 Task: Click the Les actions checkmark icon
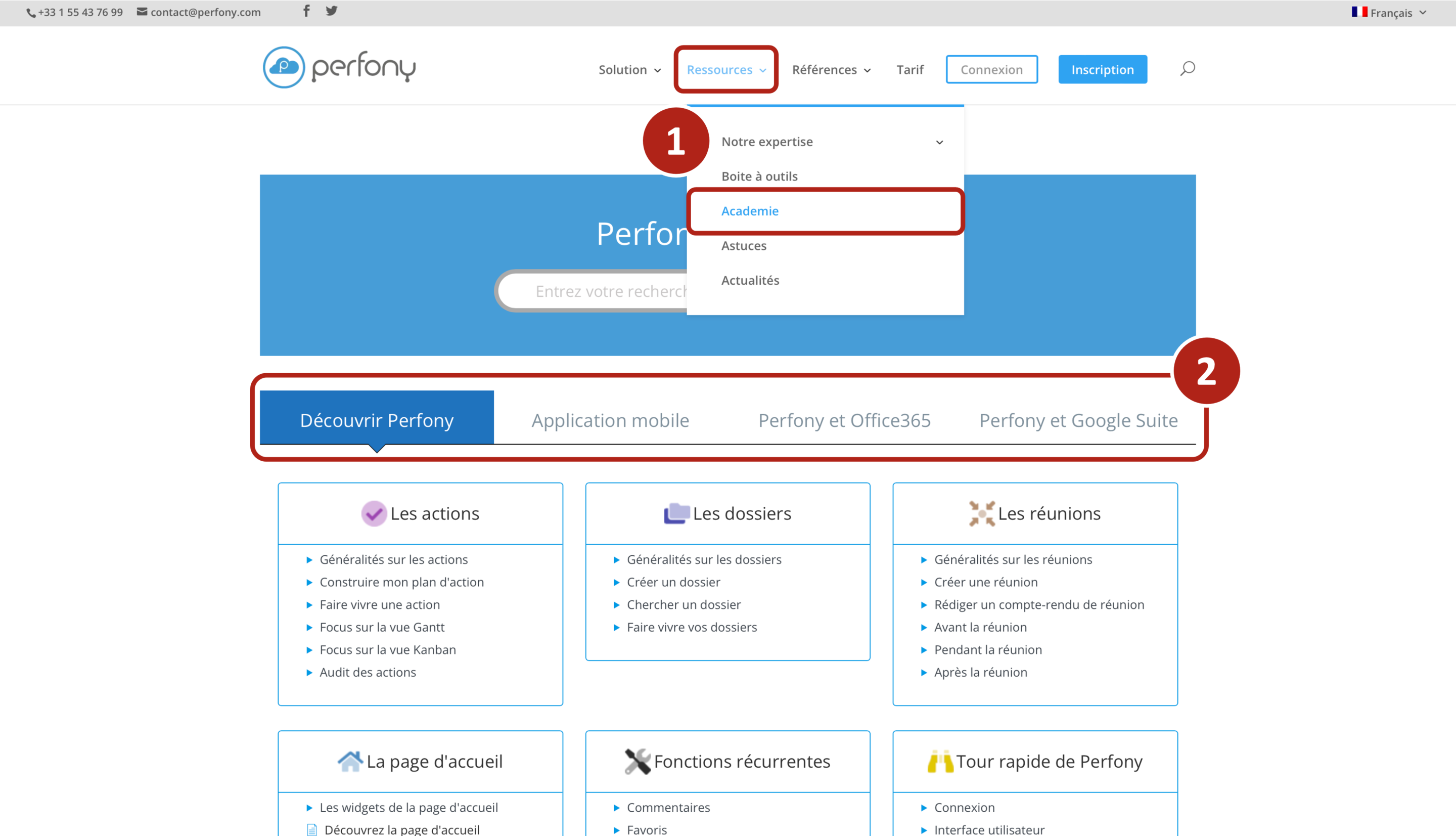[x=374, y=513]
